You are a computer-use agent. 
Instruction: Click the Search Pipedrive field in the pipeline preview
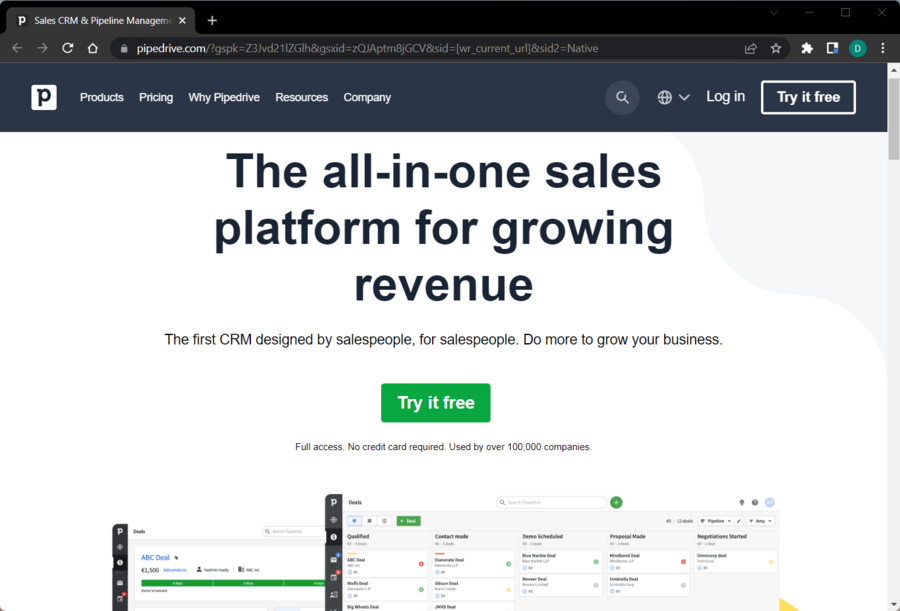click(552, 502)
